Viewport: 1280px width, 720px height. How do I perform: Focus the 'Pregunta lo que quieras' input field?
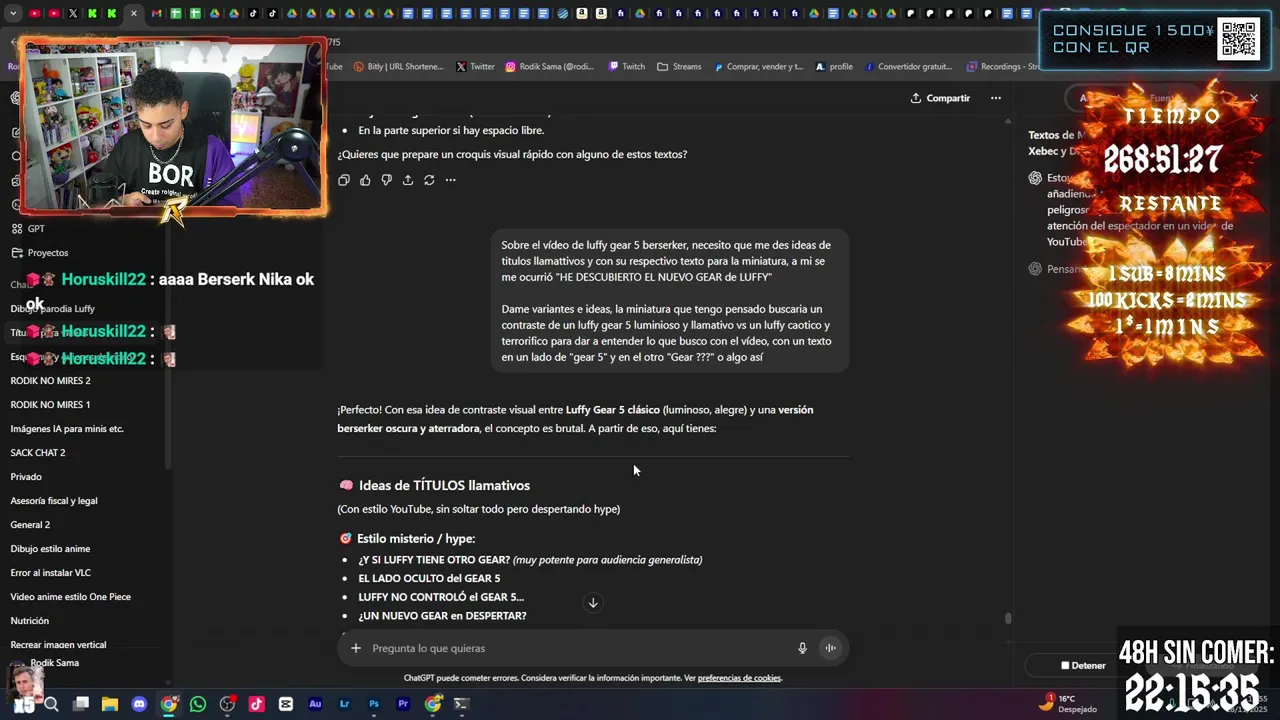tap(580, 648)
